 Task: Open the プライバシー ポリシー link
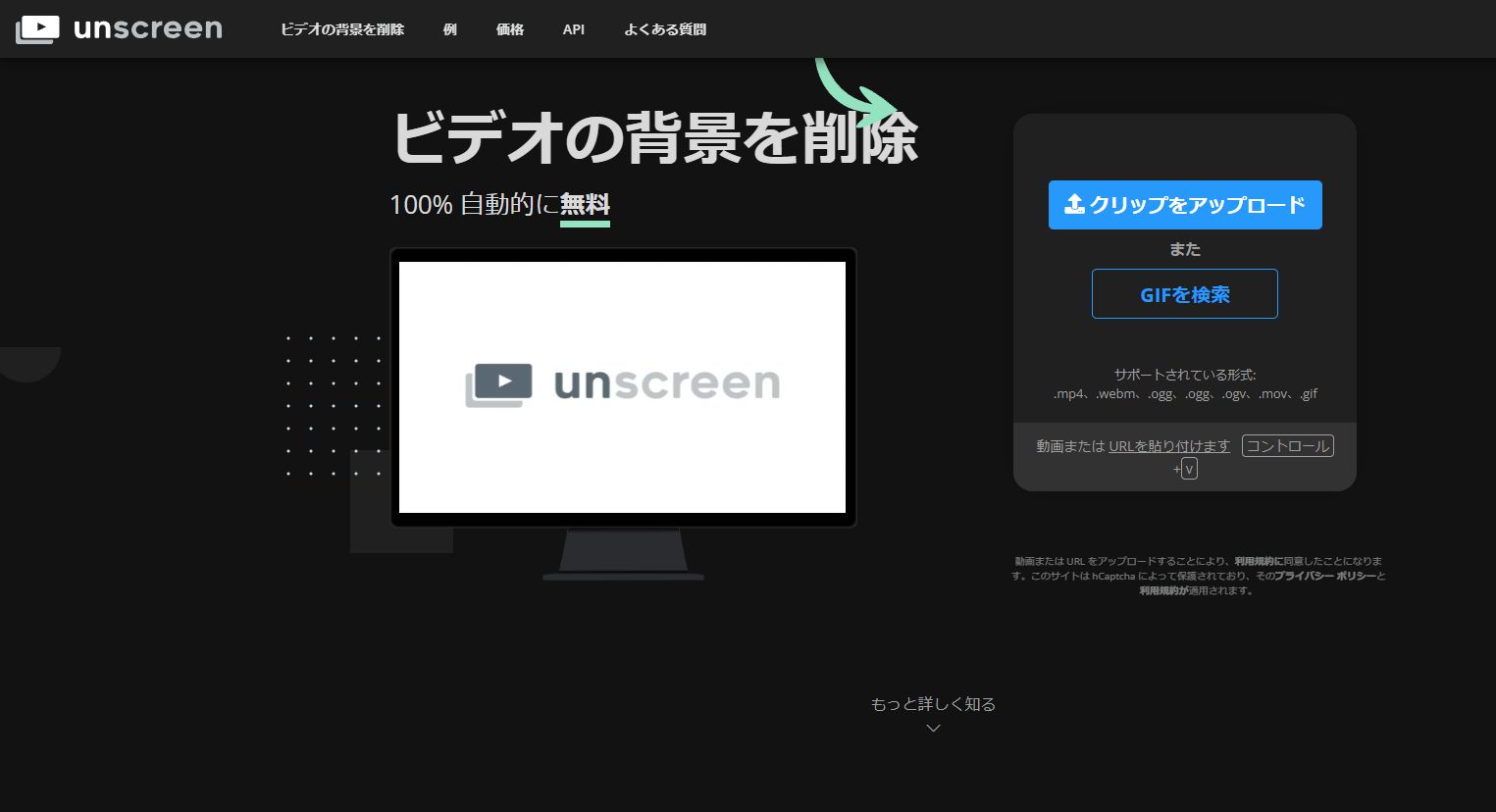(x=1325, y=576)
